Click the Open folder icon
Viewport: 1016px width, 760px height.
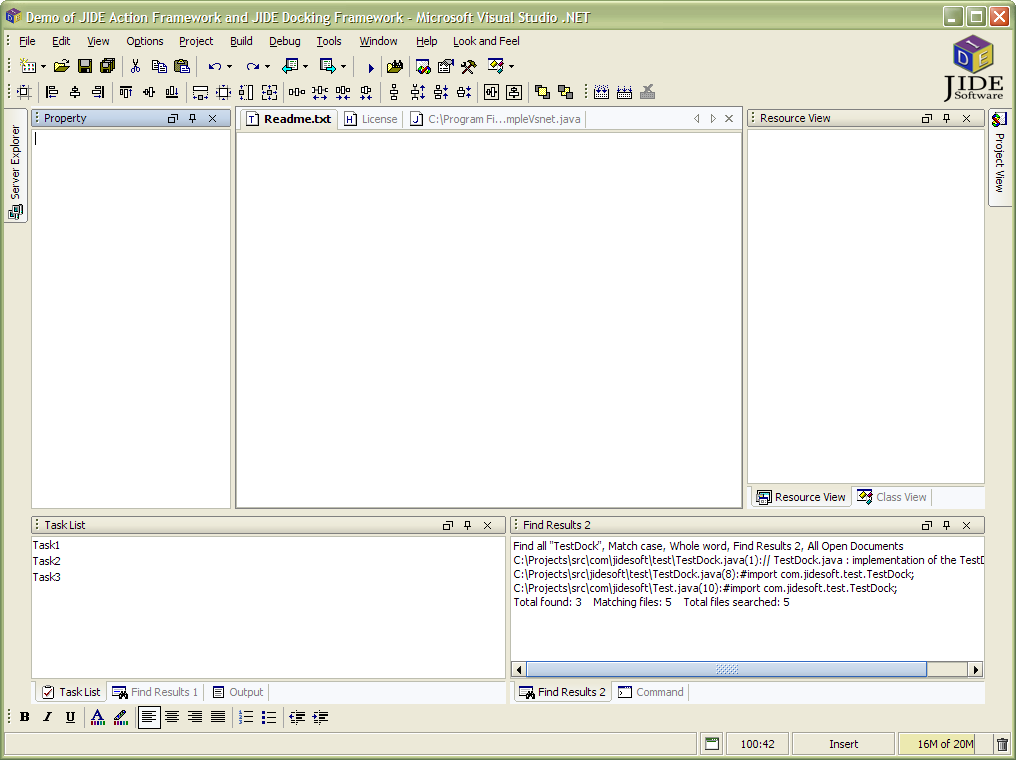click(62, 66)
